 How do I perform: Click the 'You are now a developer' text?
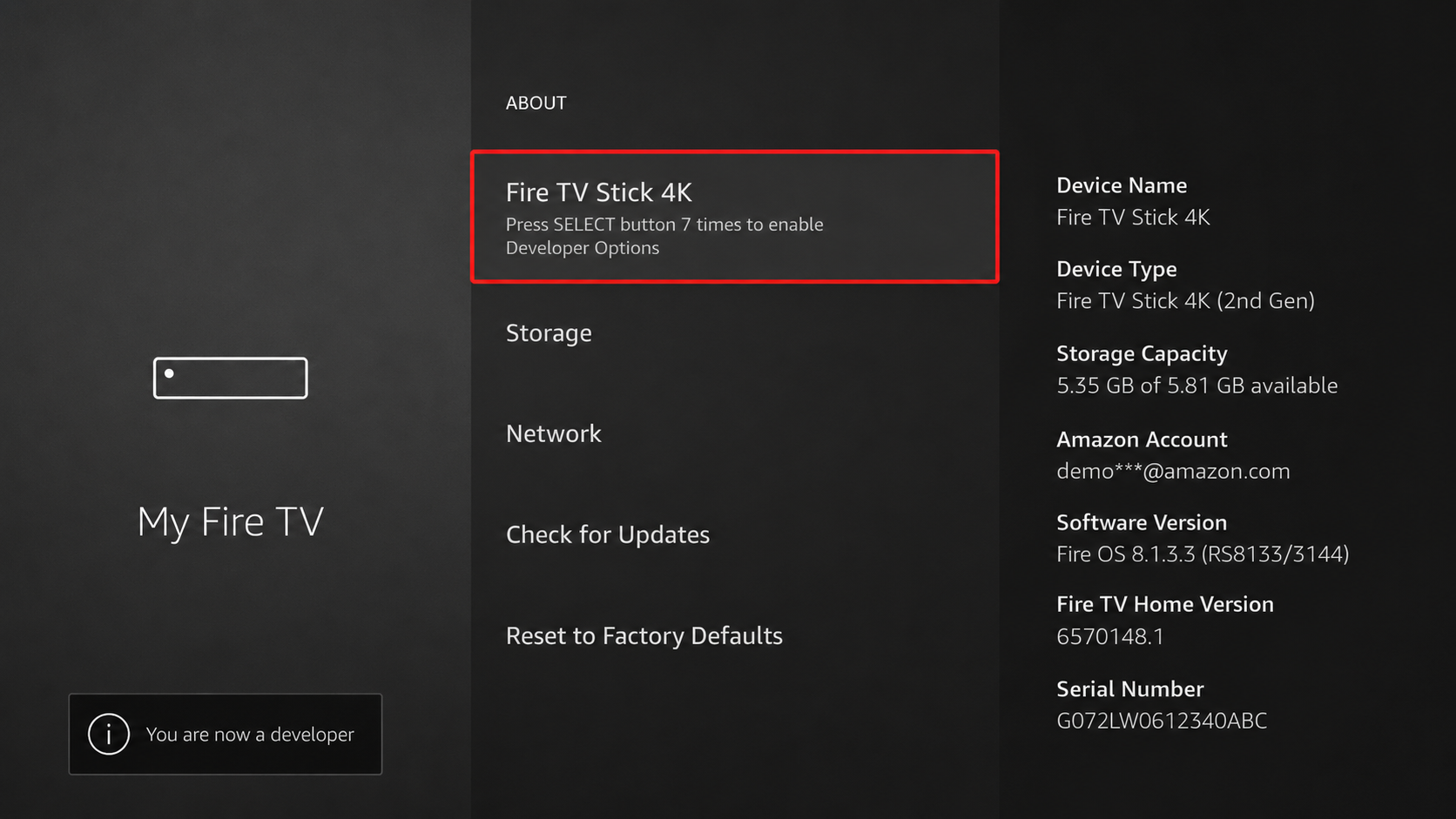pyautogui.click(x=250, y=735)
